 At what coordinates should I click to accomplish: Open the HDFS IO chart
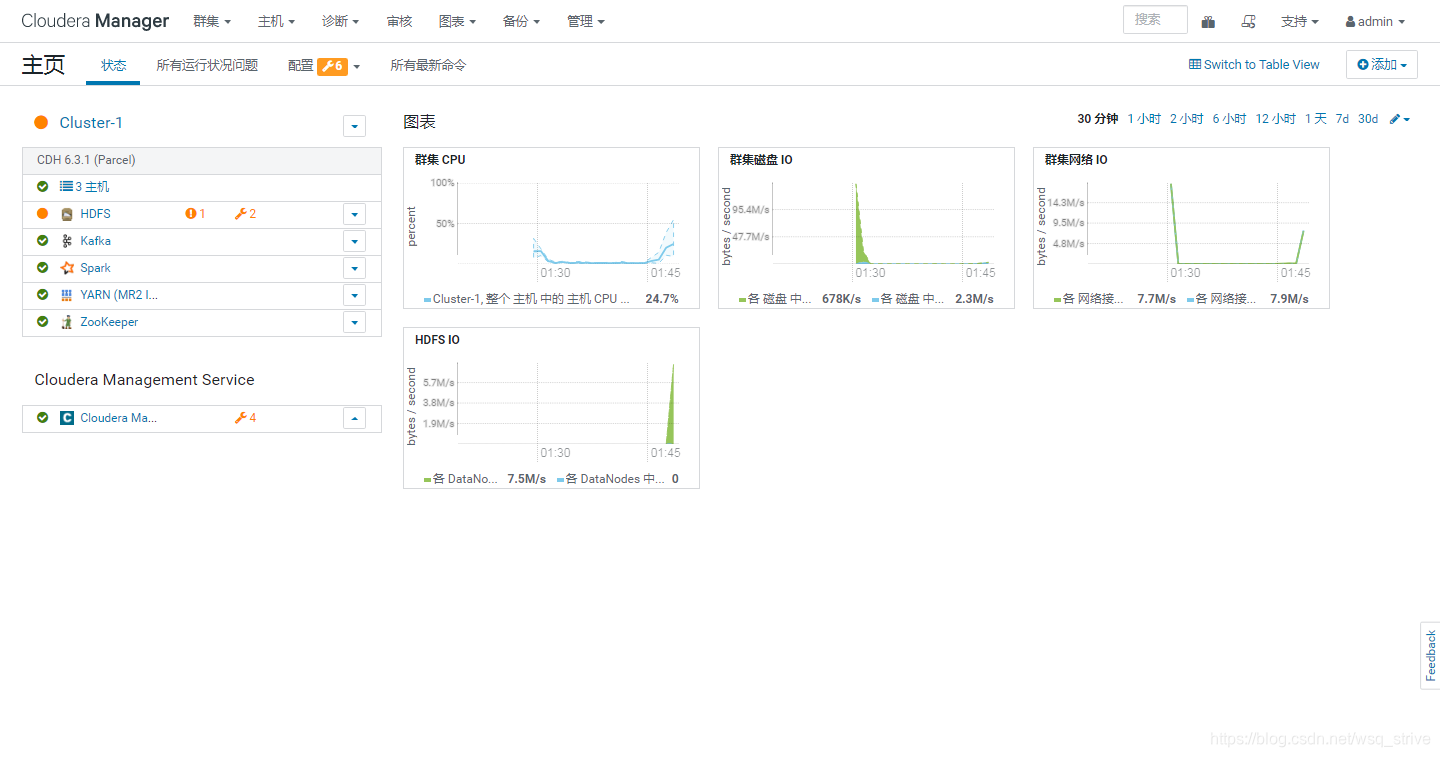click(x=551, y=408)
